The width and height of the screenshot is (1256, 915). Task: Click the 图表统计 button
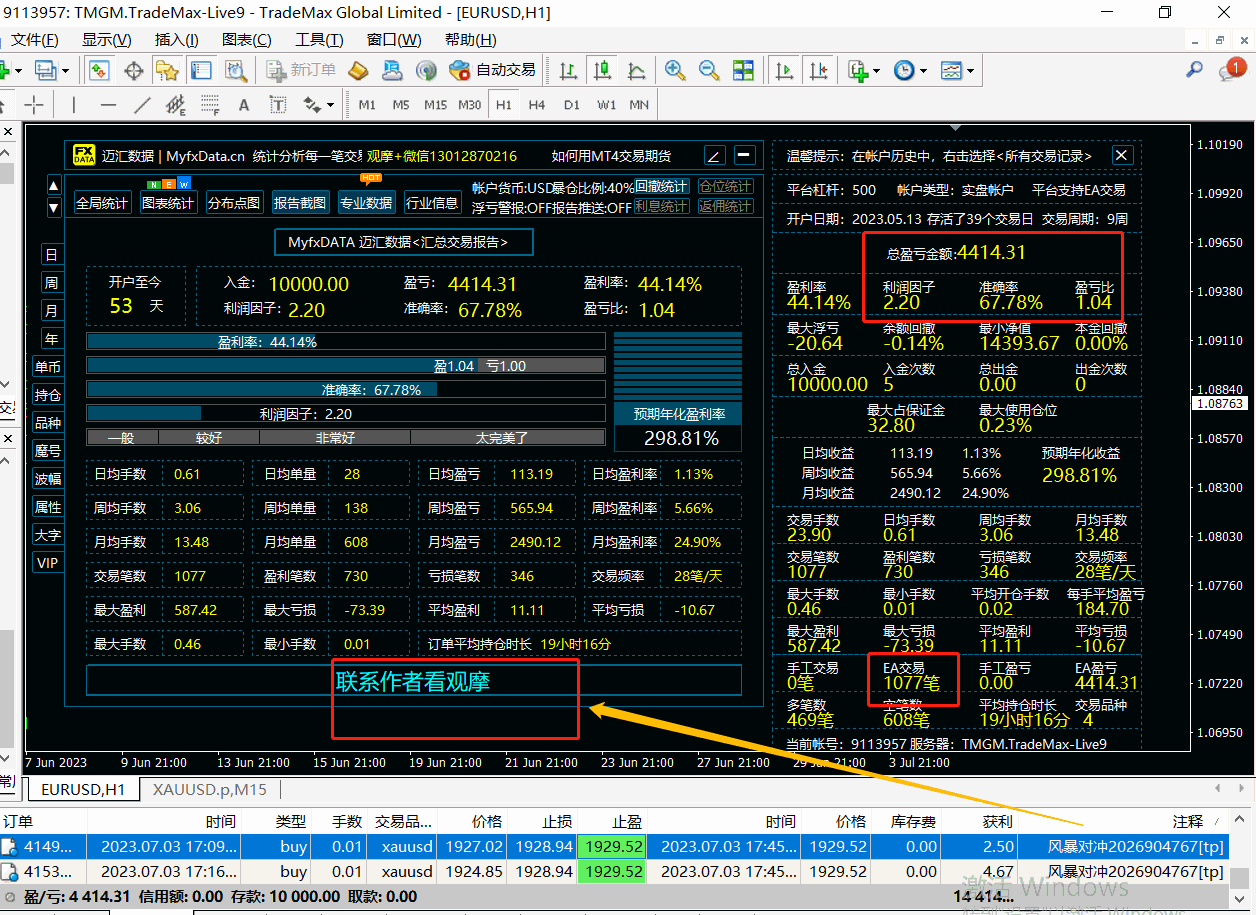pos(167,202)
